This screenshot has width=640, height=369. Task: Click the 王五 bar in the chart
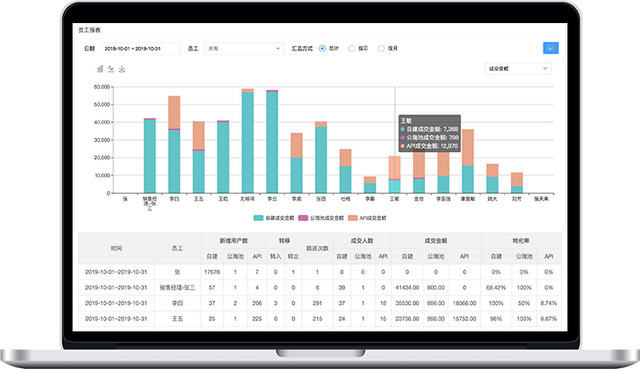(199, 157)
